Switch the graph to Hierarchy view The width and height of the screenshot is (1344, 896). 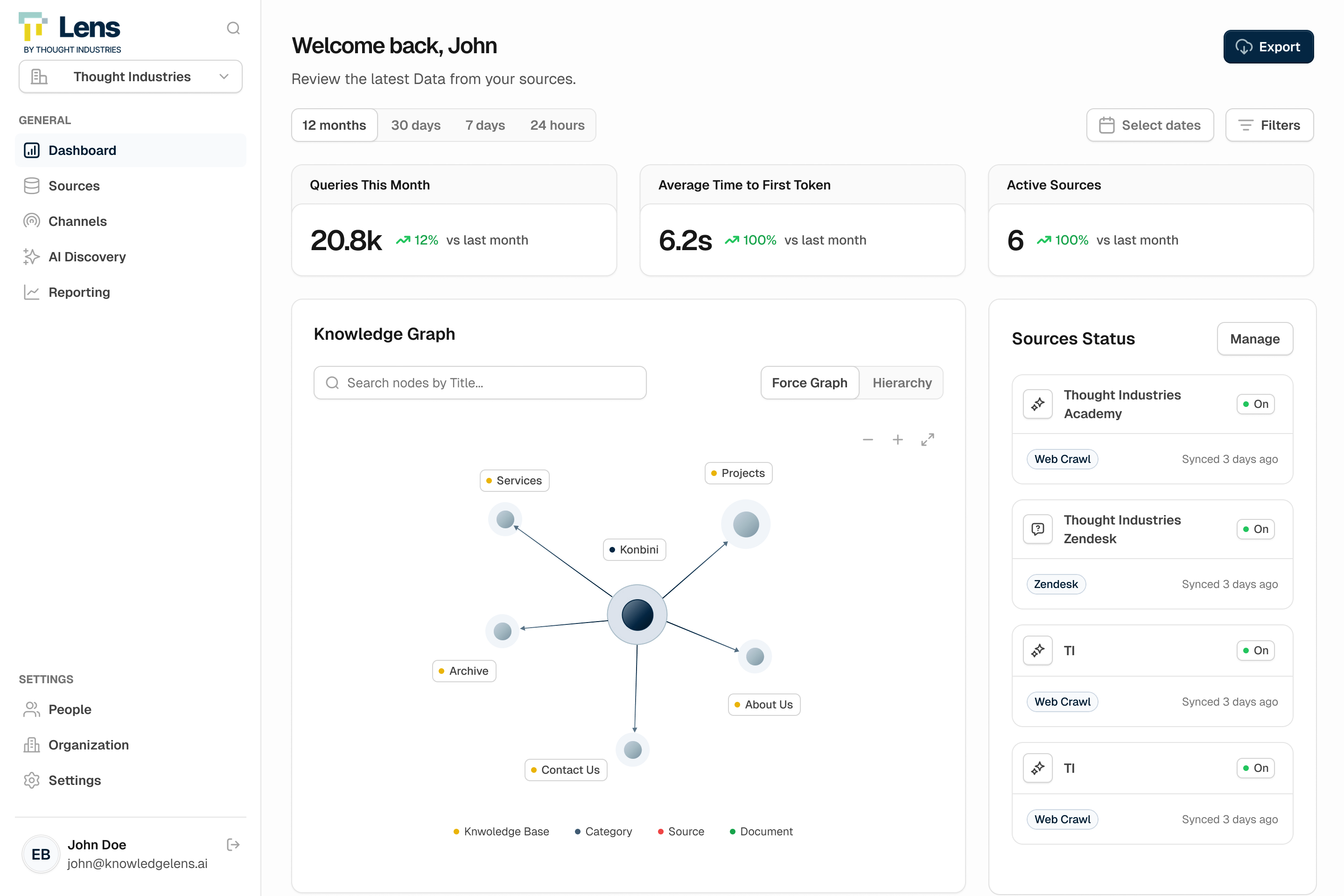click(x=902, y=383)
